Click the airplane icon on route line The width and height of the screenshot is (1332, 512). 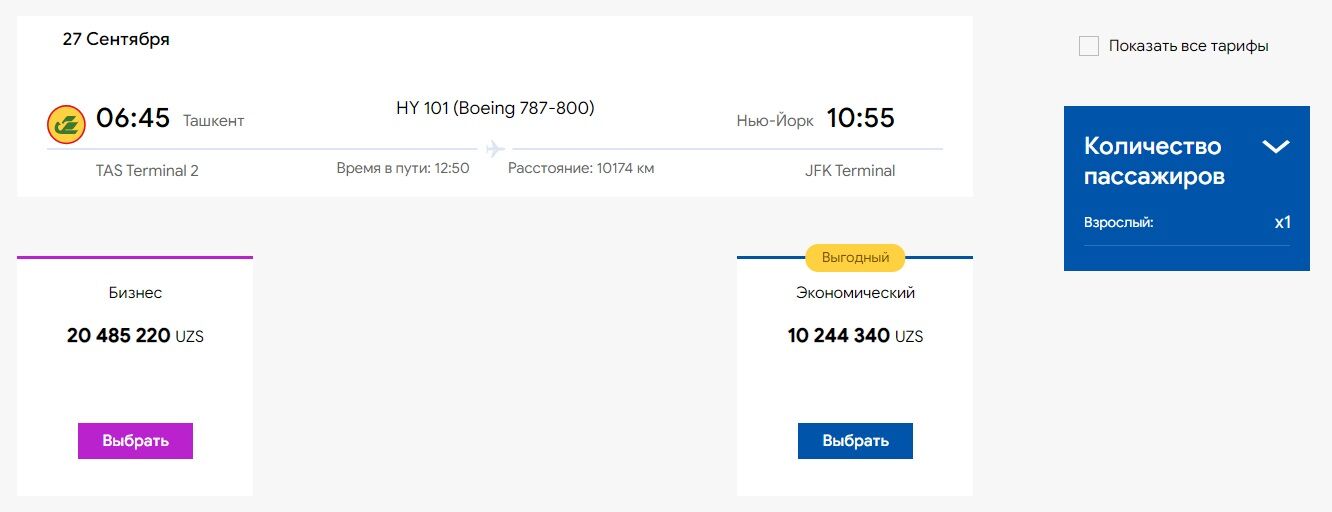tap(495, 149)
